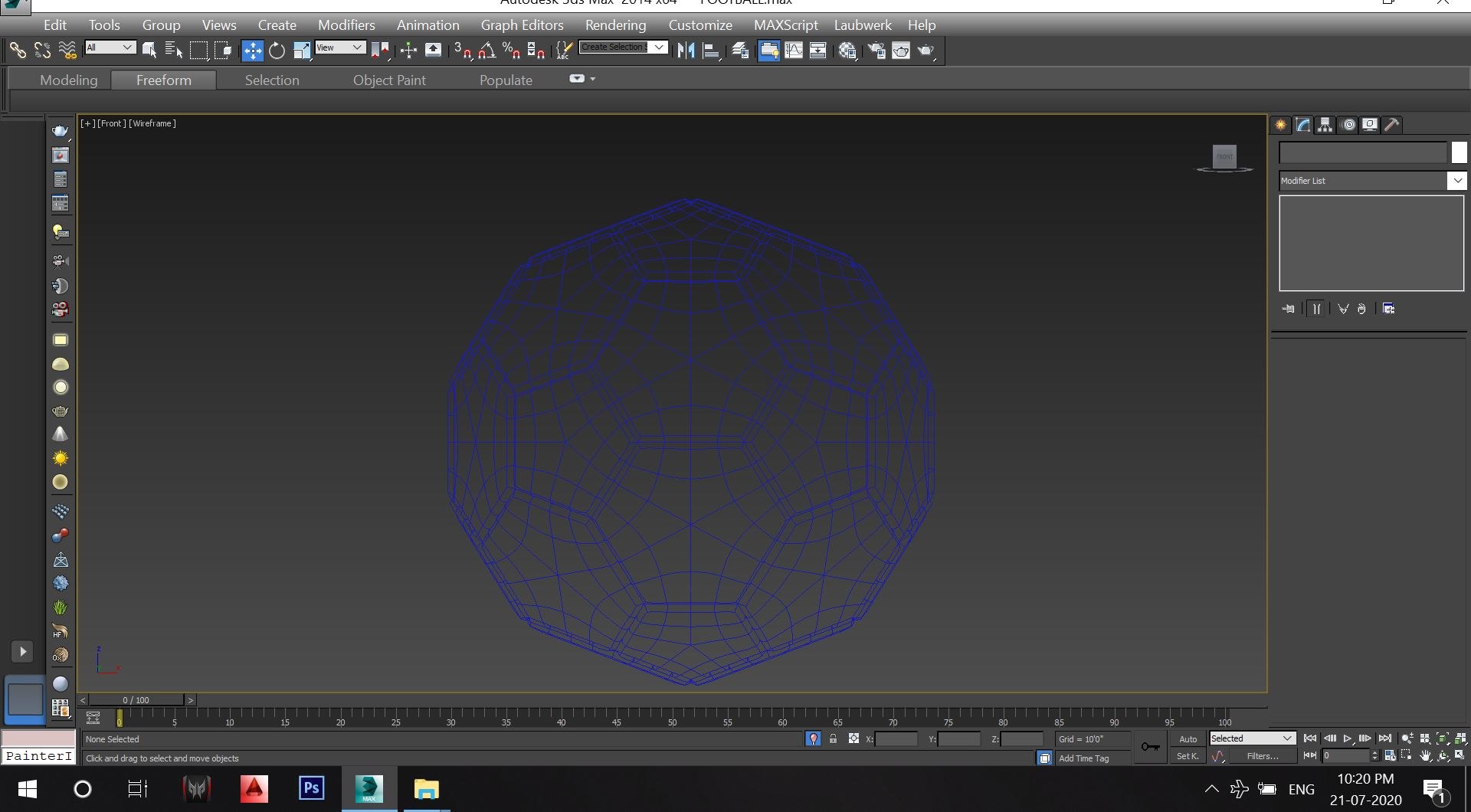The width and height of the screenshot is (1471, 812).
Task: Click Select and Manipulate icon
Action: (408, 51)
